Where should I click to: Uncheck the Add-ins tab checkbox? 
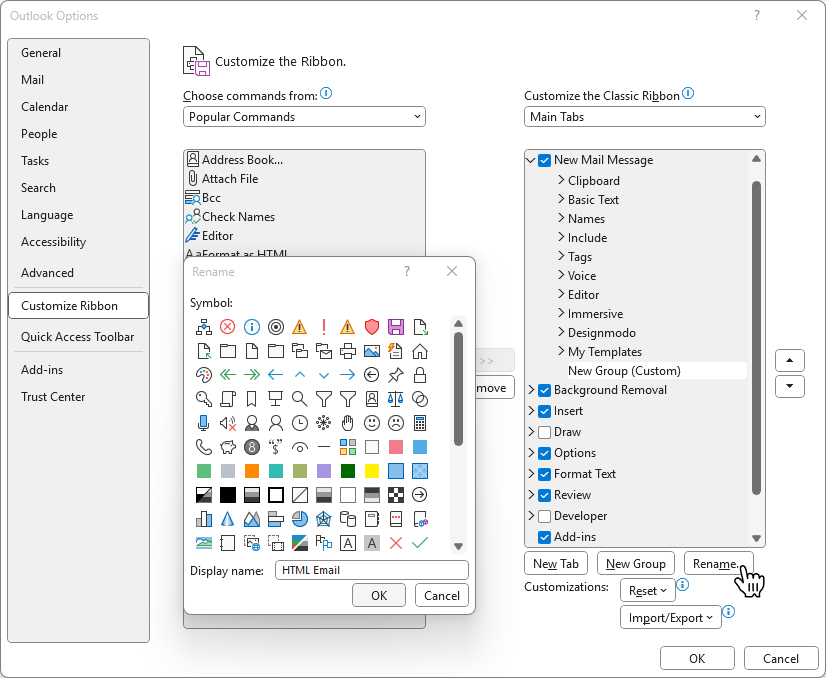coord(545,537)
